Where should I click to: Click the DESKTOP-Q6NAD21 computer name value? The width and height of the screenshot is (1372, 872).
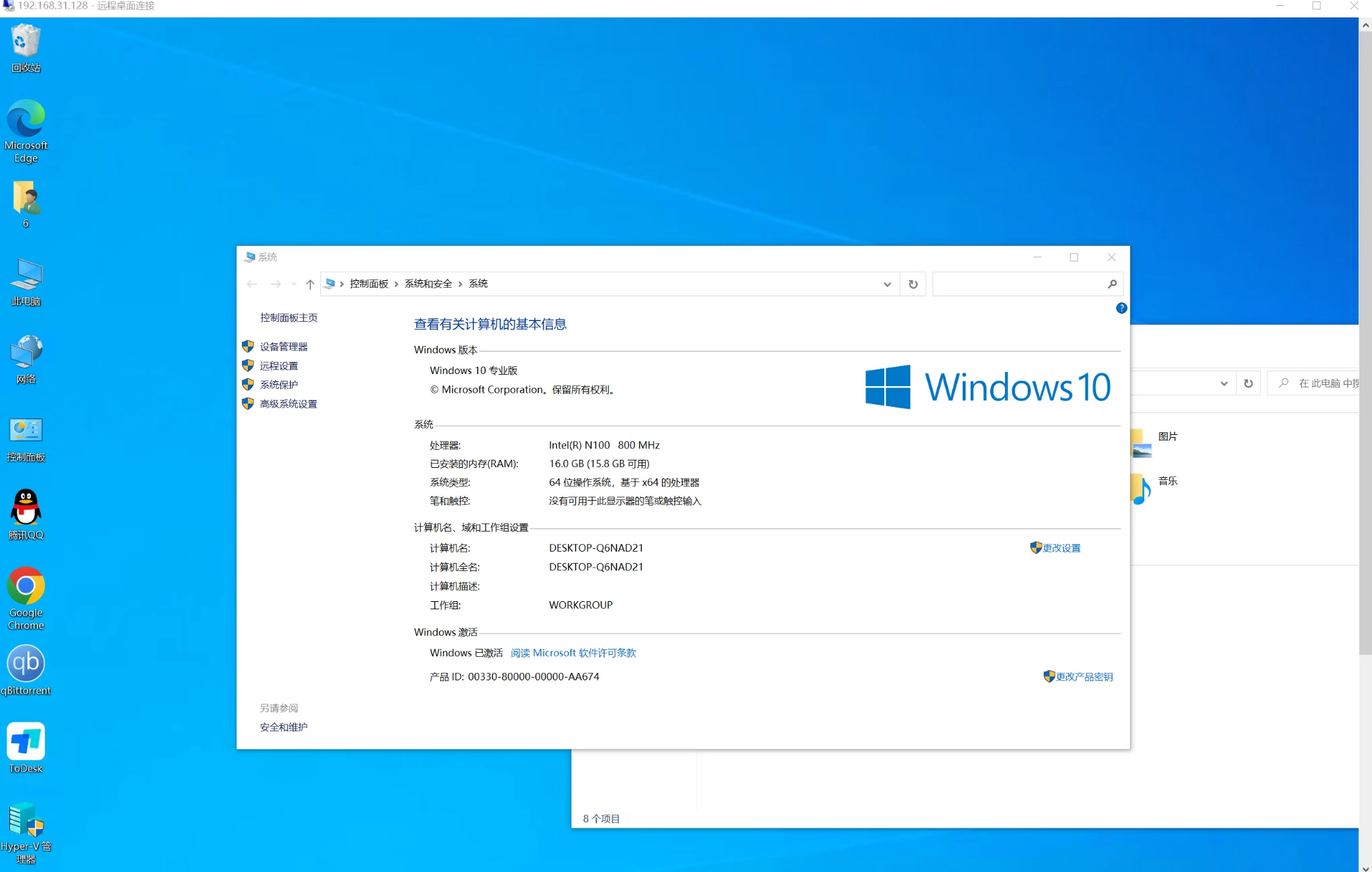point(596,548)
